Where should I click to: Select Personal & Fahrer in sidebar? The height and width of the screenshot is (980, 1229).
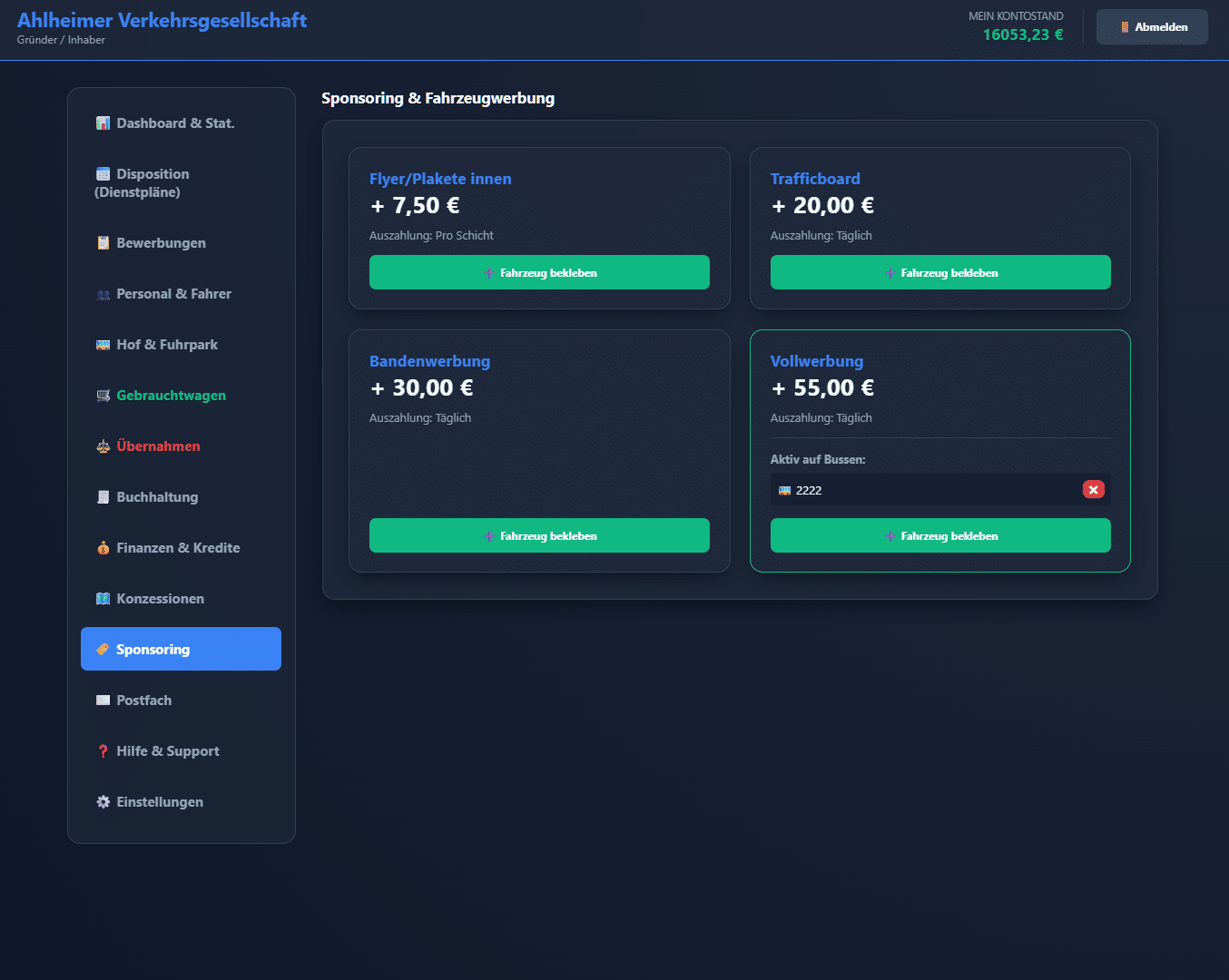tap(173, 294)
